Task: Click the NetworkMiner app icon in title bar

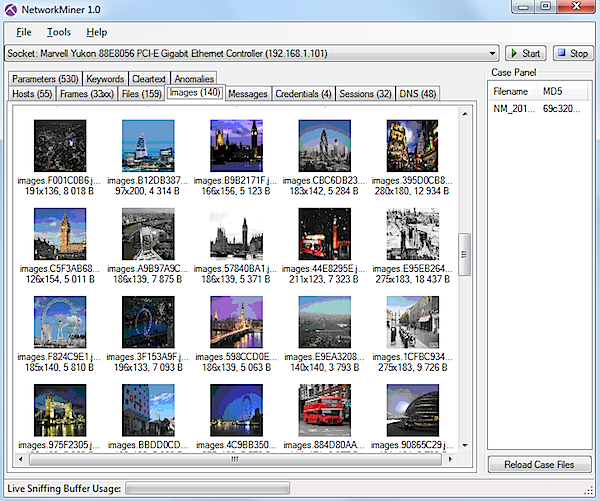Action: click(x=11, y=9)
